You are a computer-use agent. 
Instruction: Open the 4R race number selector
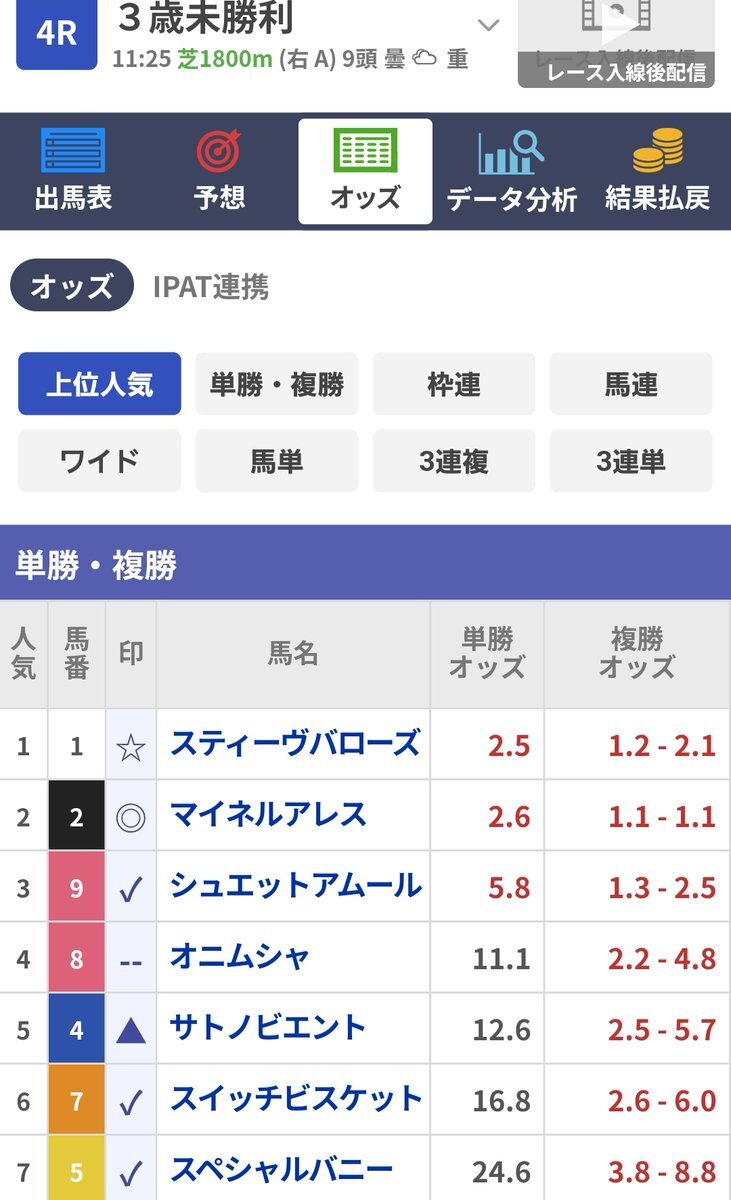click(57, 33)
